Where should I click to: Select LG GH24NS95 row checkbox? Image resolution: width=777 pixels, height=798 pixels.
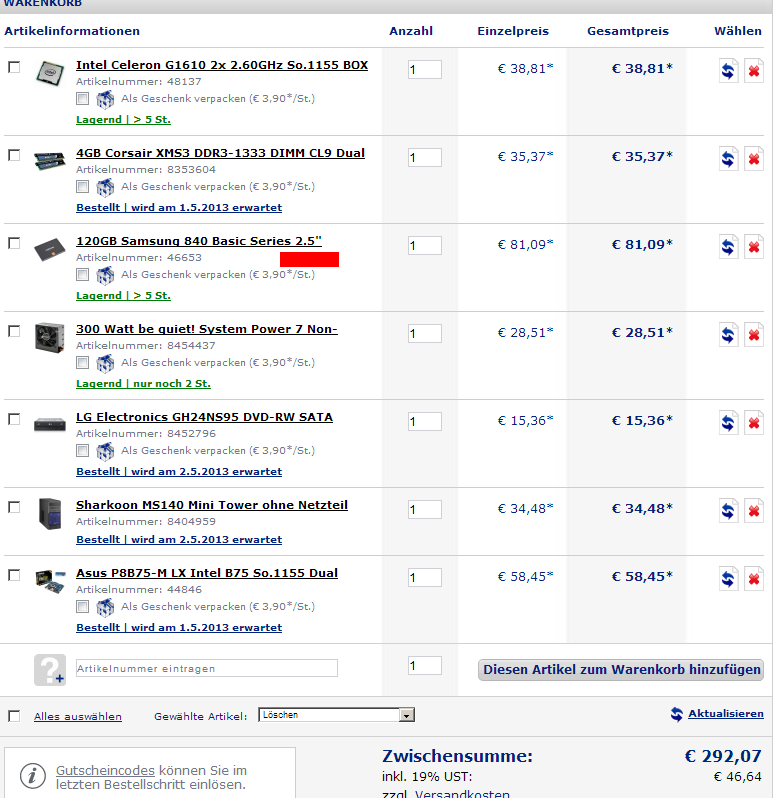click(x=14, y=419)
